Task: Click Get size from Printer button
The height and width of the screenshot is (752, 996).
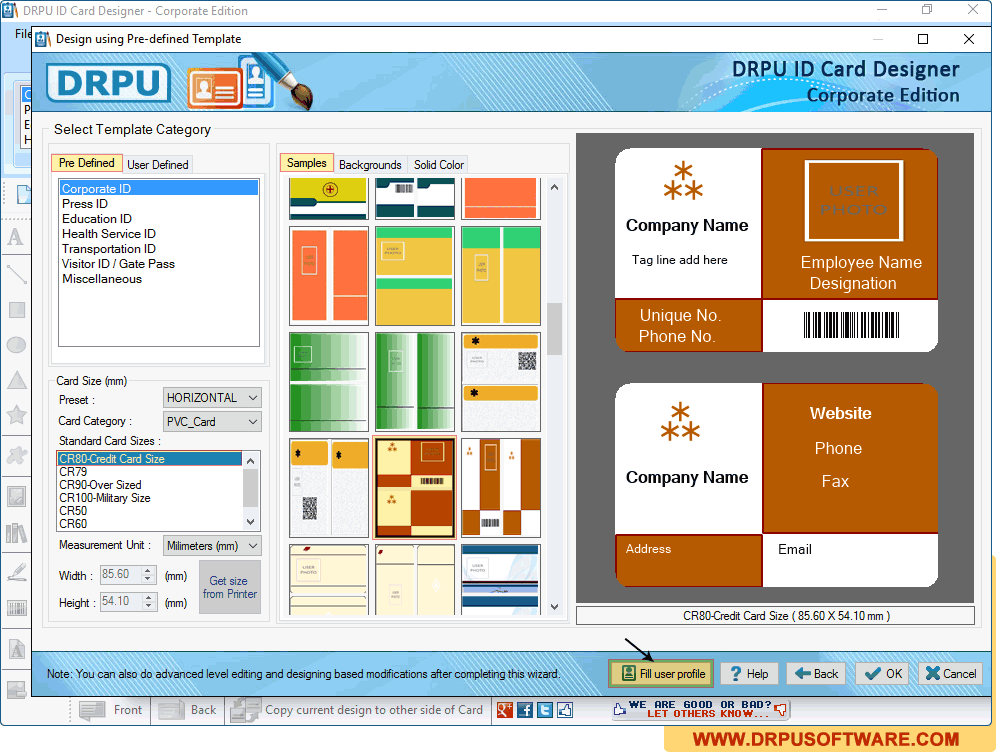Action: click(230, 587)
